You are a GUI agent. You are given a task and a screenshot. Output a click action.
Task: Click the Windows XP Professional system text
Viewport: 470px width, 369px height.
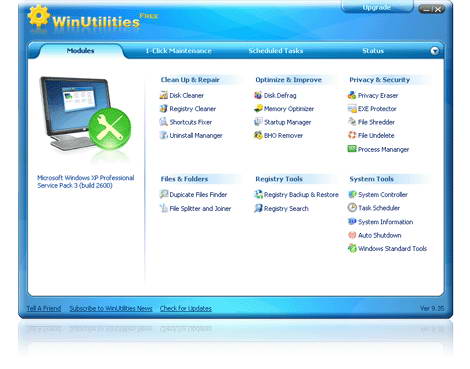tap(86, 181)
